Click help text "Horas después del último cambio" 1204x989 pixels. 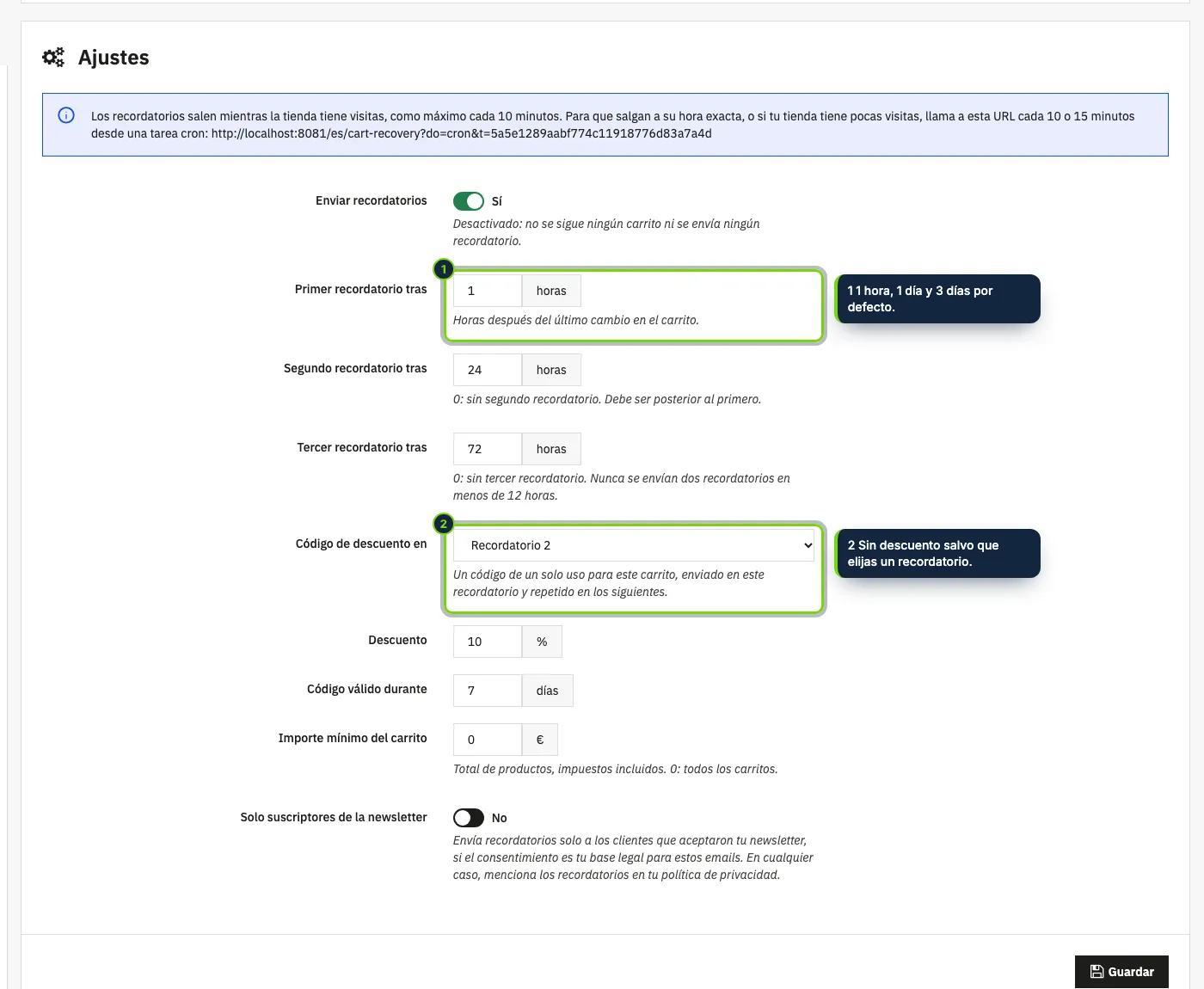(576, 320)
